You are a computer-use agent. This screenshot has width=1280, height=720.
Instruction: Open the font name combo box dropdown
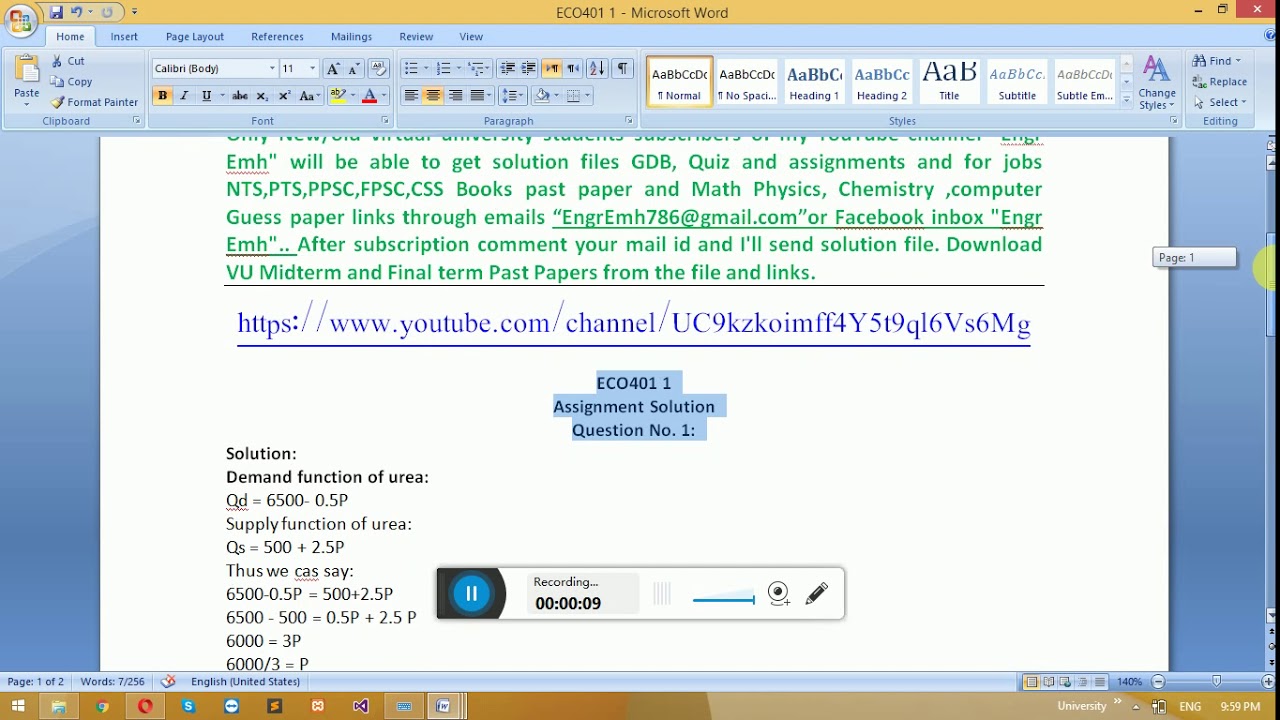pyautogui.click(x=272, y=68)
